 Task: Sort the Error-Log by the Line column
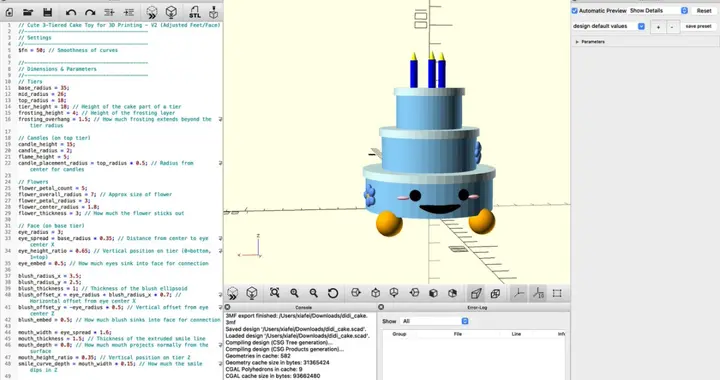point(516,334)
